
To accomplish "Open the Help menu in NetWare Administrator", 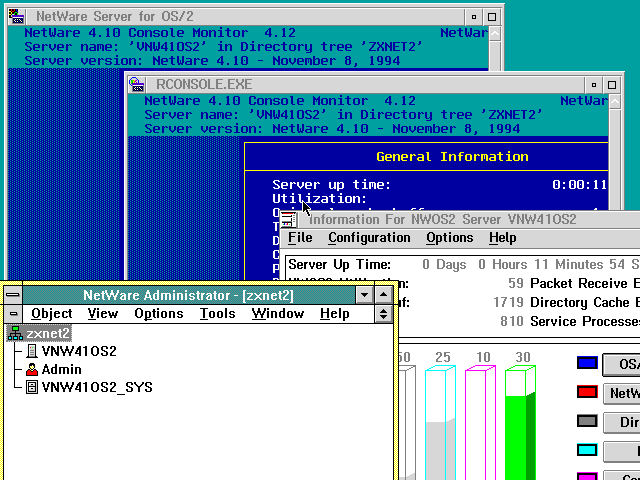I will pyautogui.click(x=335, y=313).
